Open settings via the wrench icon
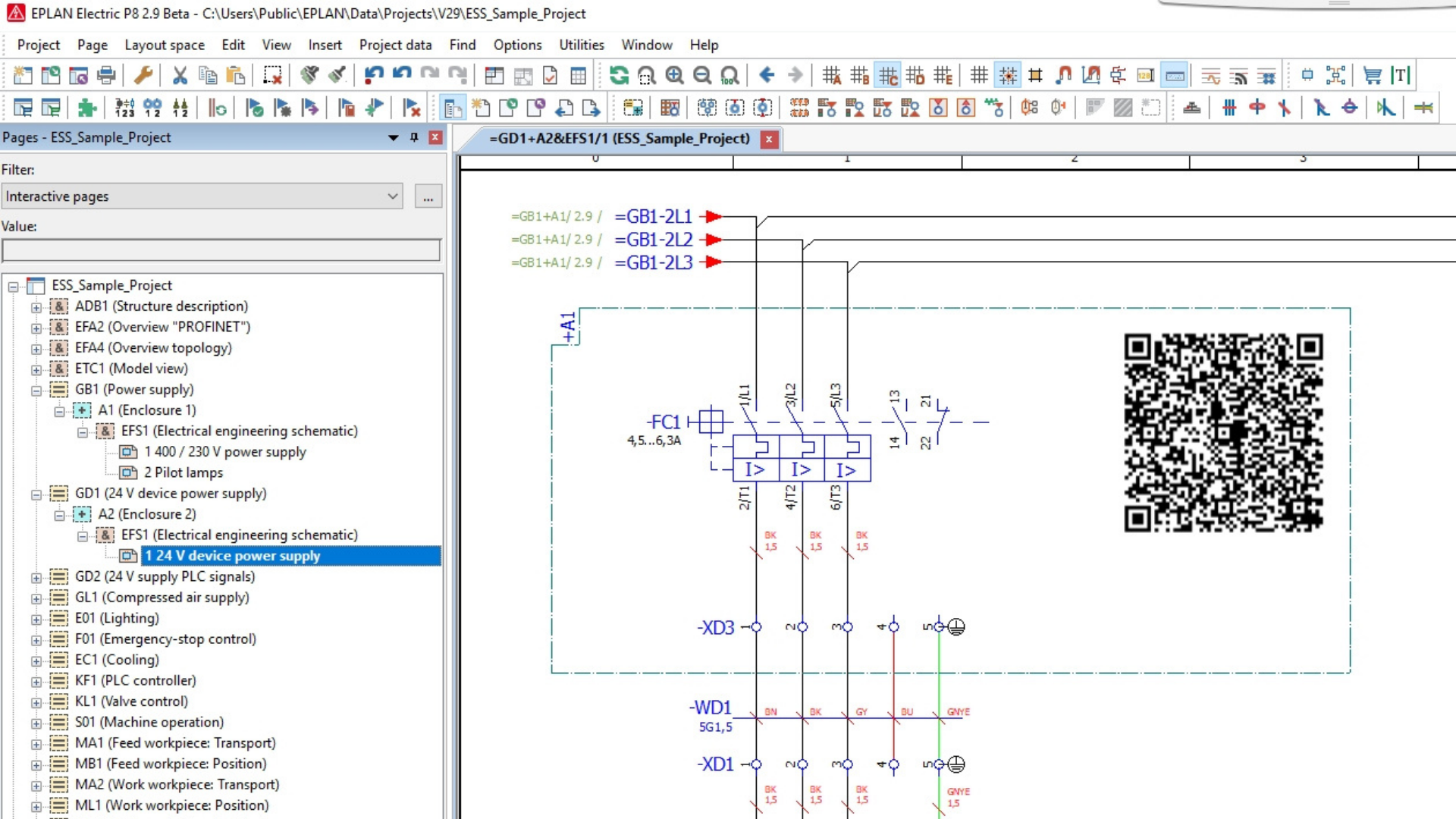The height and width of the screenshot is (819, 1456). click(x=145, y=75)
